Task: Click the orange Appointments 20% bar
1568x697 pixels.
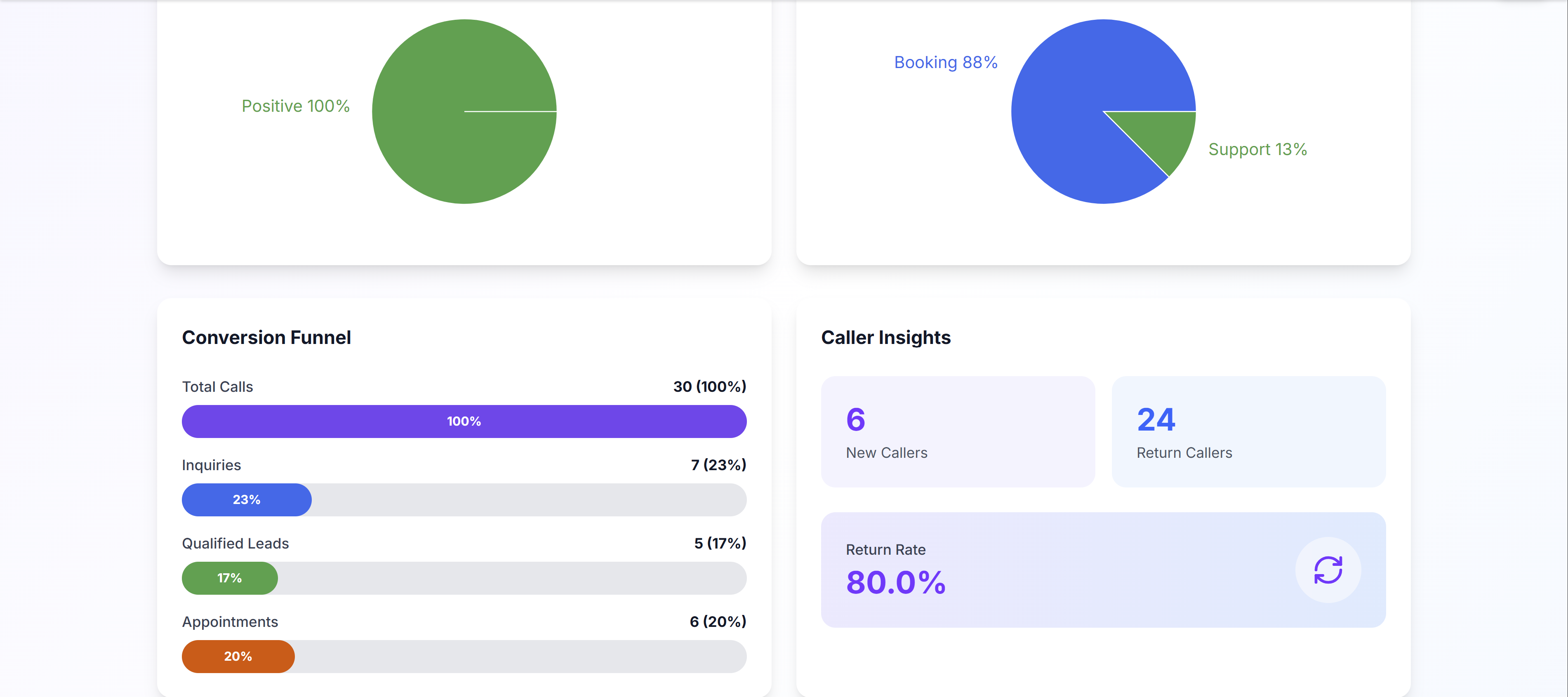Action: coord(238,656)
